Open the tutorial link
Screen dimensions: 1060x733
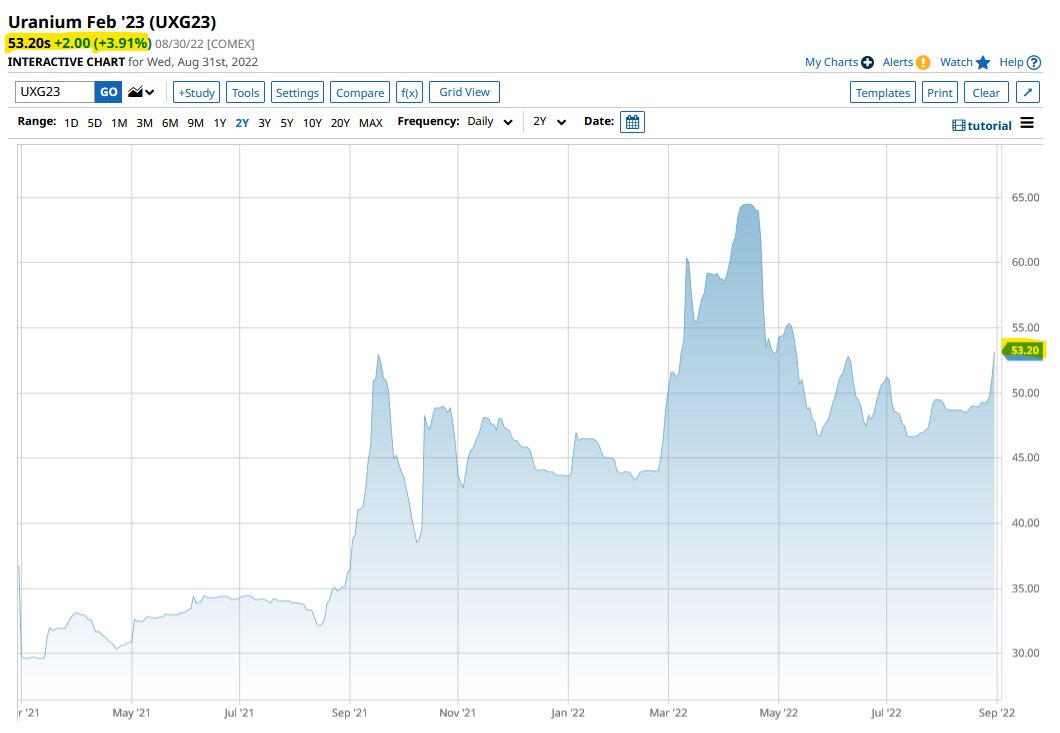[989, 126]
